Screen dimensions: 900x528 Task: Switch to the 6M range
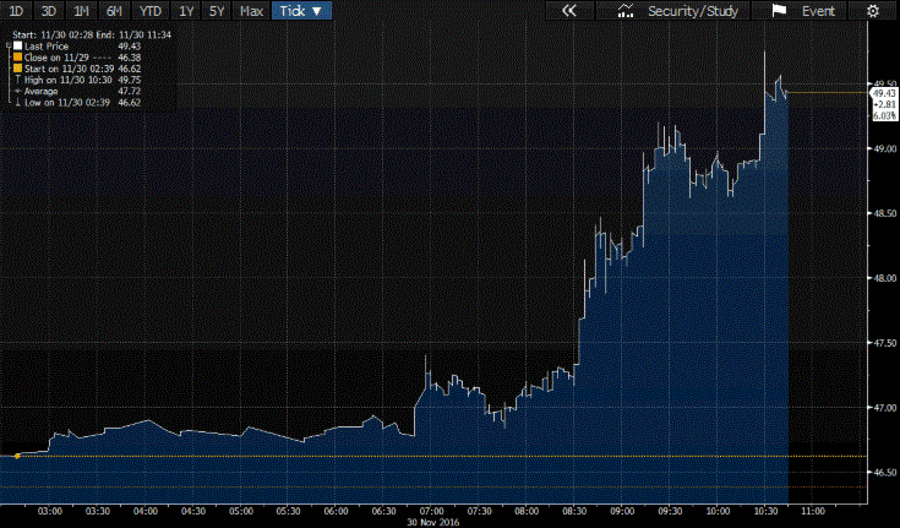click(114, 10)
